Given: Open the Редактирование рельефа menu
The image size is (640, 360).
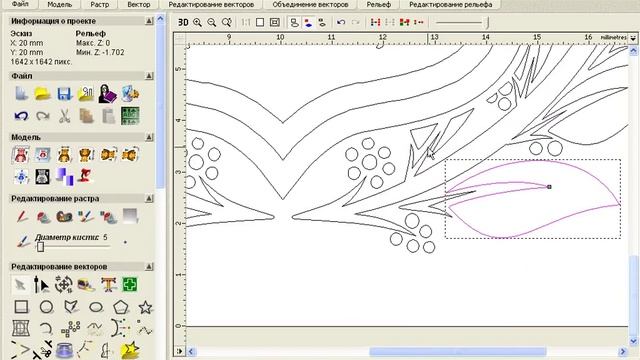Looking at the screenshot, I should [x=451, y=4].
